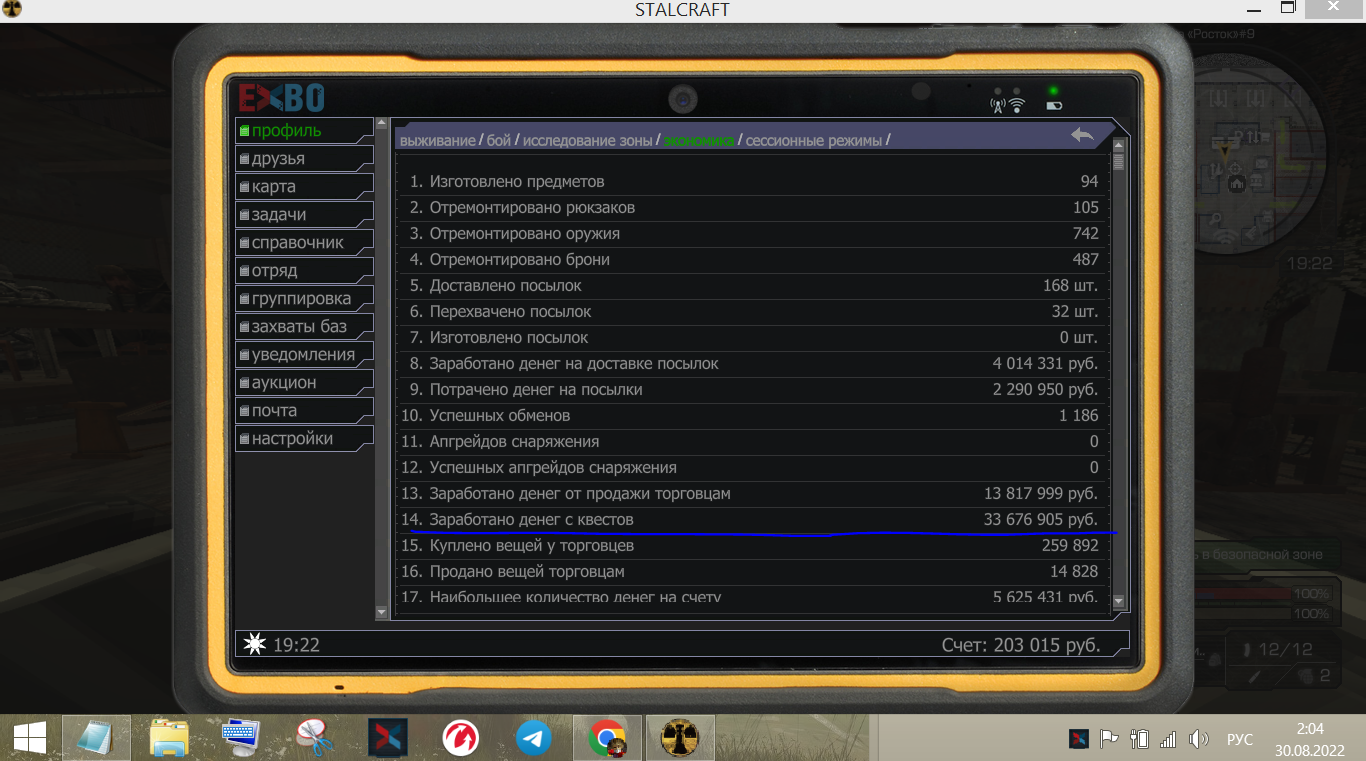Open the настройки section
Image resolution: width=1366 pixels, height=761 pixels.
click(x=305, y=438)
